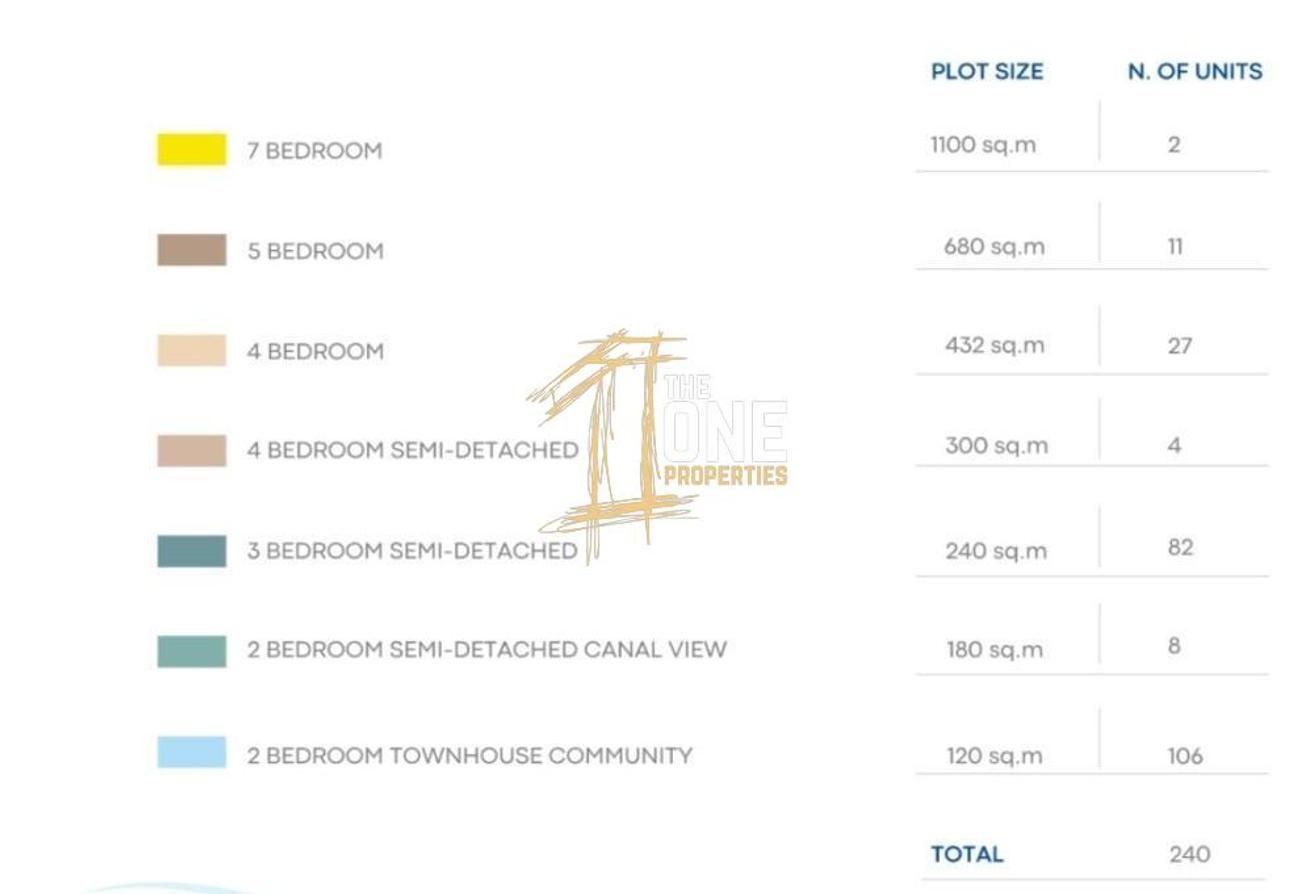
Task: Click the TOTAL label
Action: click(967, 855)
